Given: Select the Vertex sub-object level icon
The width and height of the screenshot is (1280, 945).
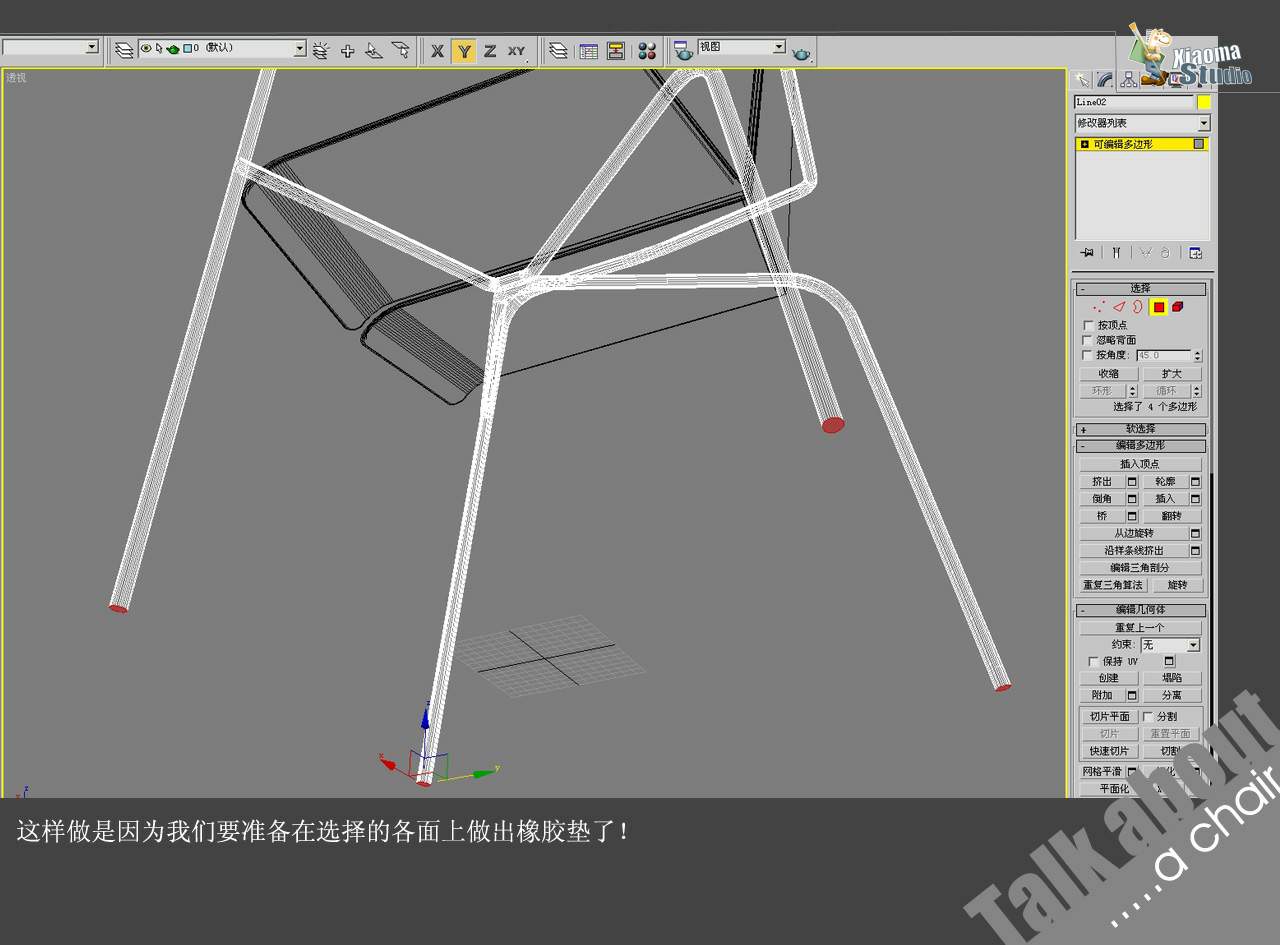Looking at the screenshot, I should (x=1100, y=307).
